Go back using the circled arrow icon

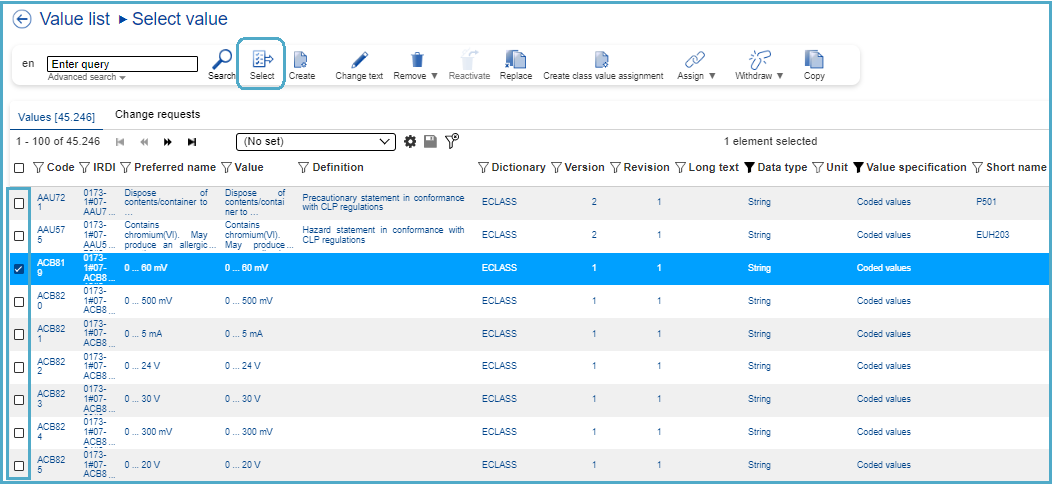[x=22, y=19]
